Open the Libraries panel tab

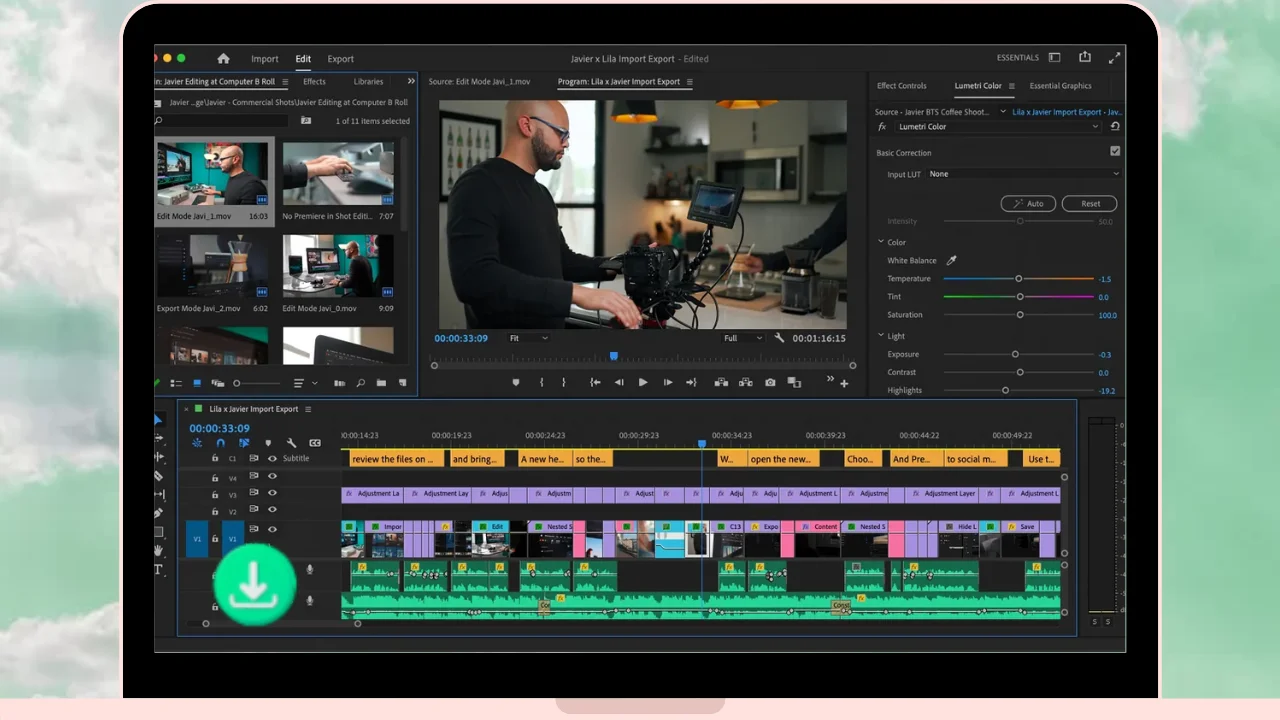(368, 82)
